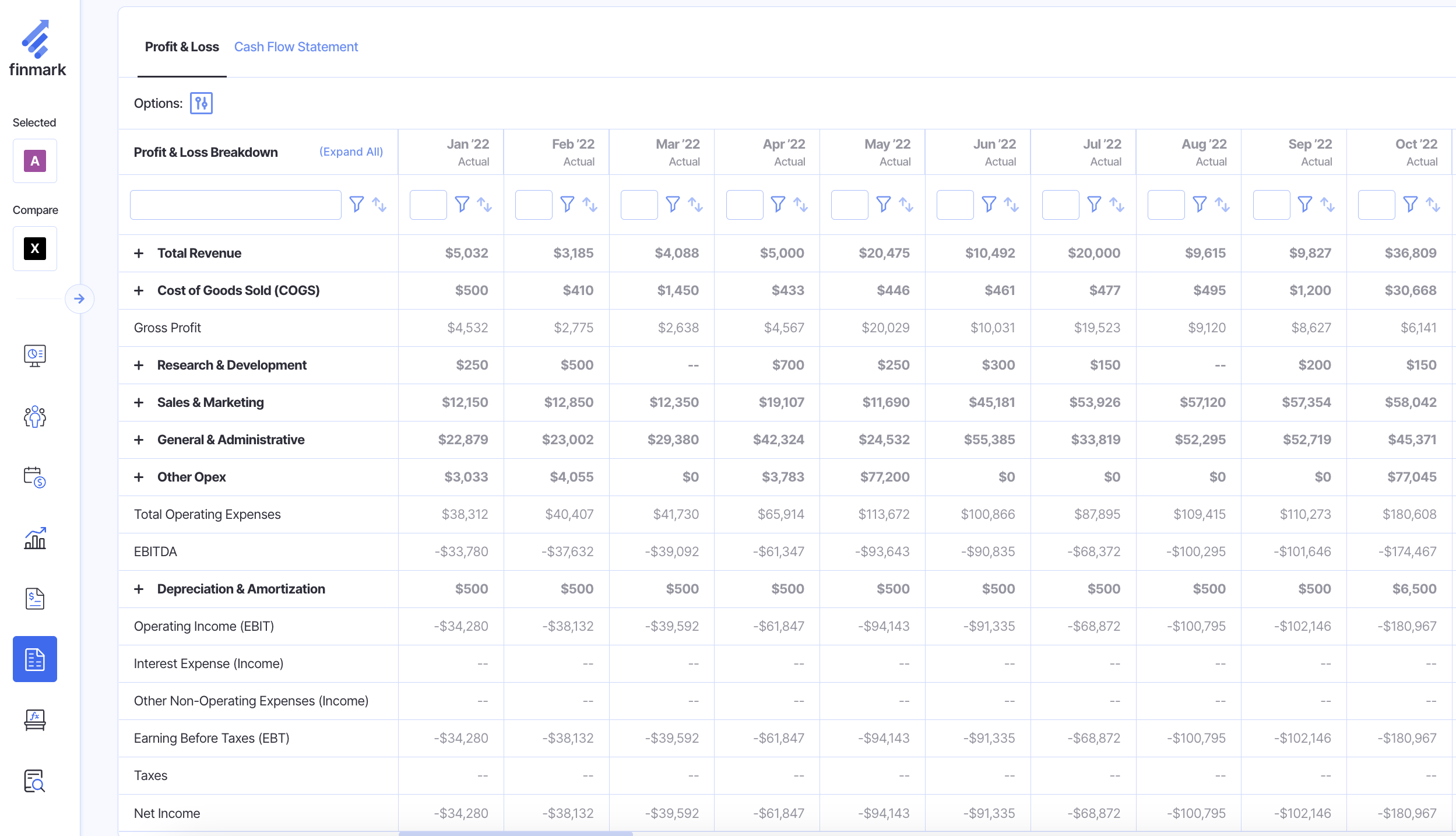Expand the Sales & Marketing row

point(139,402)
